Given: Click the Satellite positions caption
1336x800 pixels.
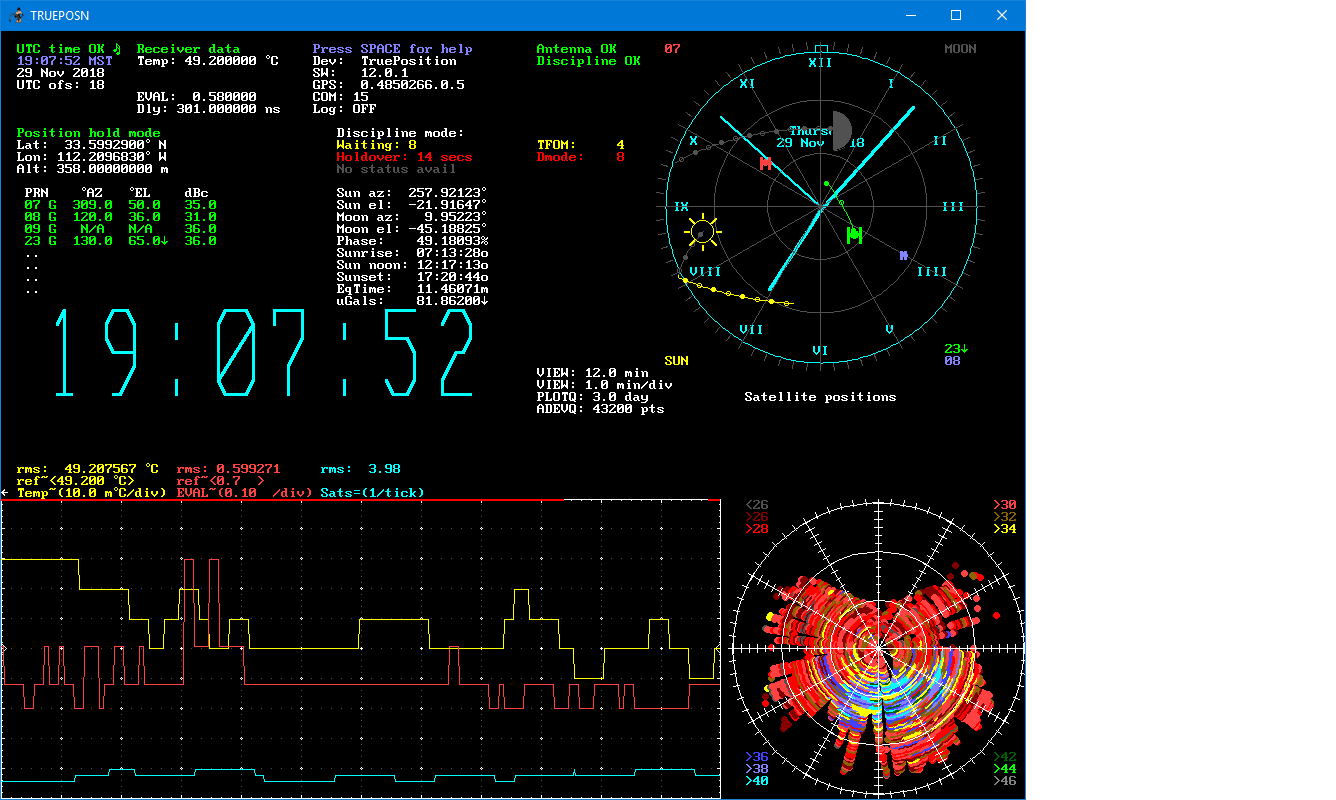Looking at the screenshot, I should pyautogui.click(x=820, y=397).
